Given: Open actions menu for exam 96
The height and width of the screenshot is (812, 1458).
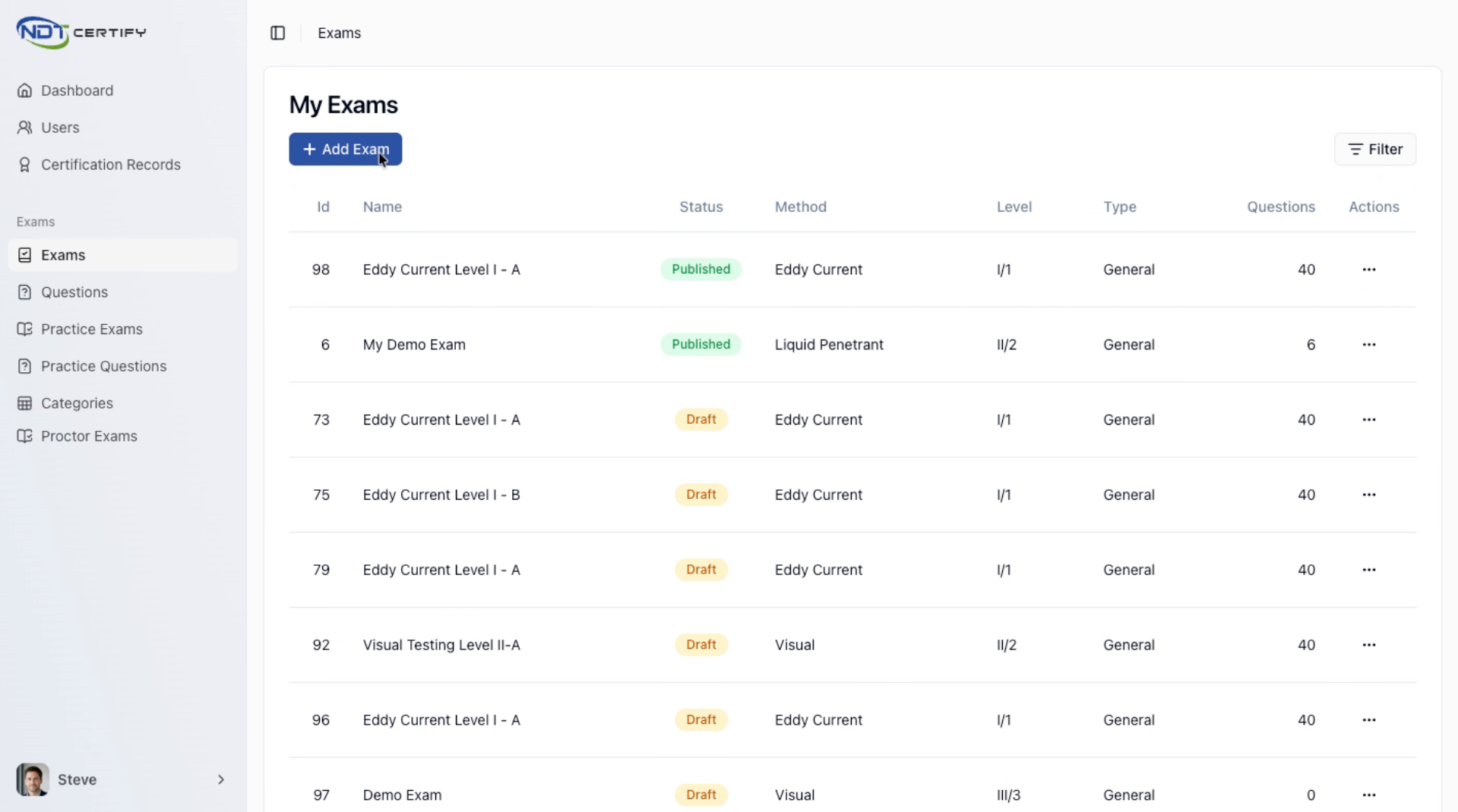Looking at the screenshot, I should (1368, 720).
